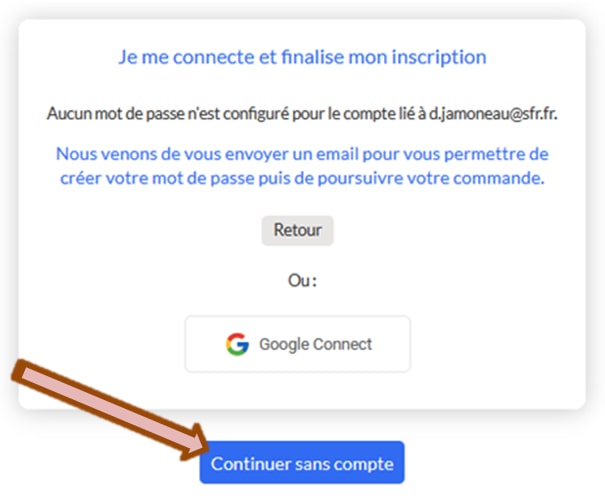Click the word 'Connect' beside the Google logo
This screenshot has width=605, height=498.
point(342,344)
